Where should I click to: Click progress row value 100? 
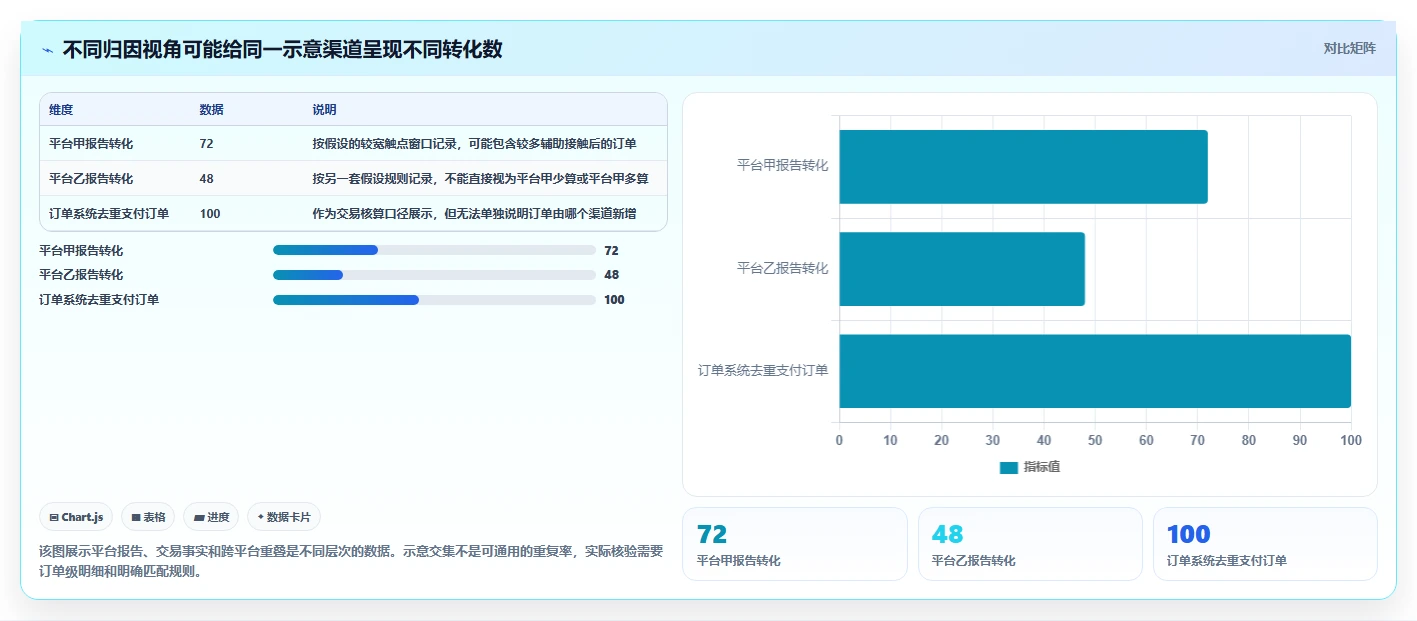coord(614,300)
